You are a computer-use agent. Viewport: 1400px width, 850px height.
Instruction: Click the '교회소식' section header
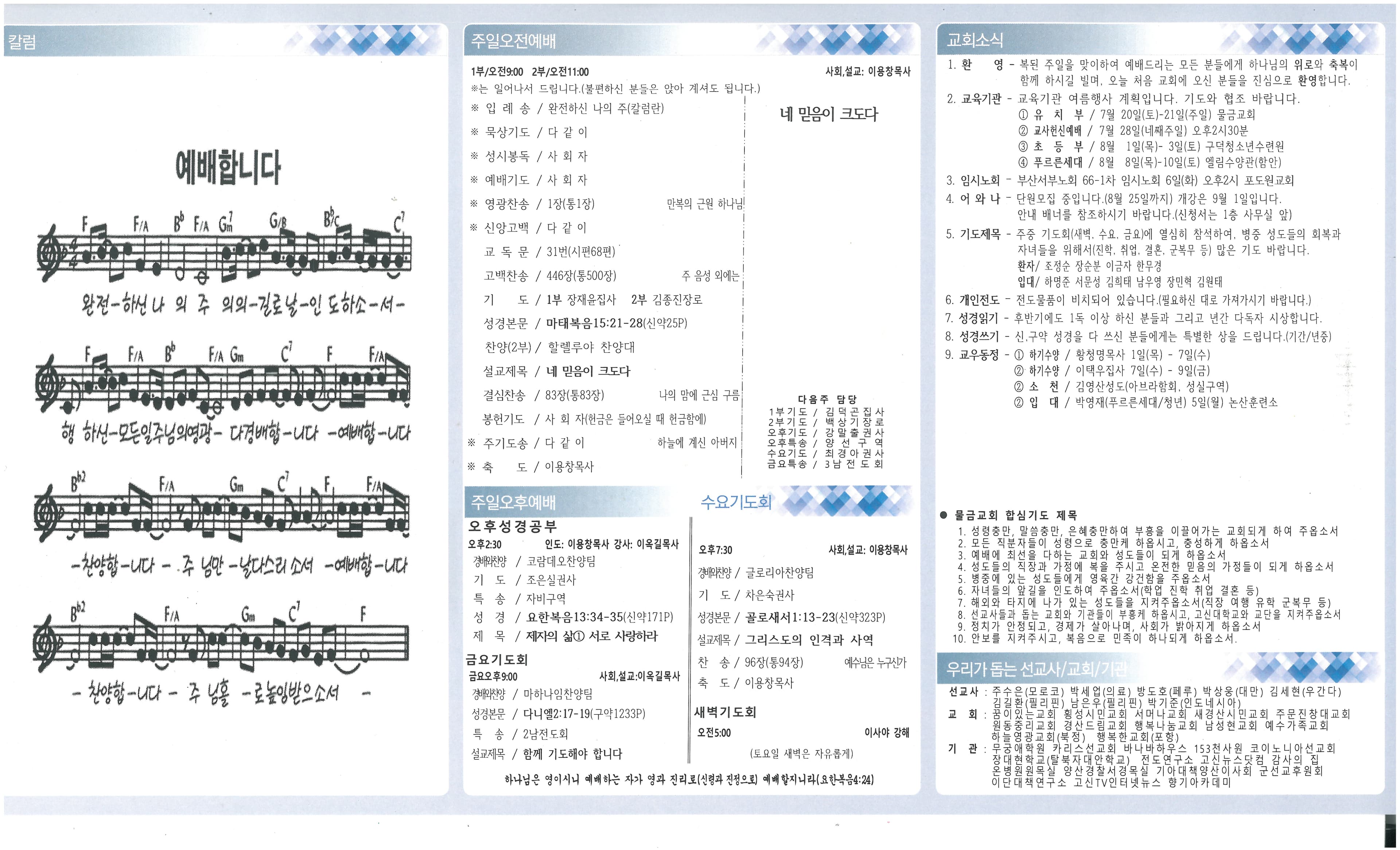tap(975, 40)
